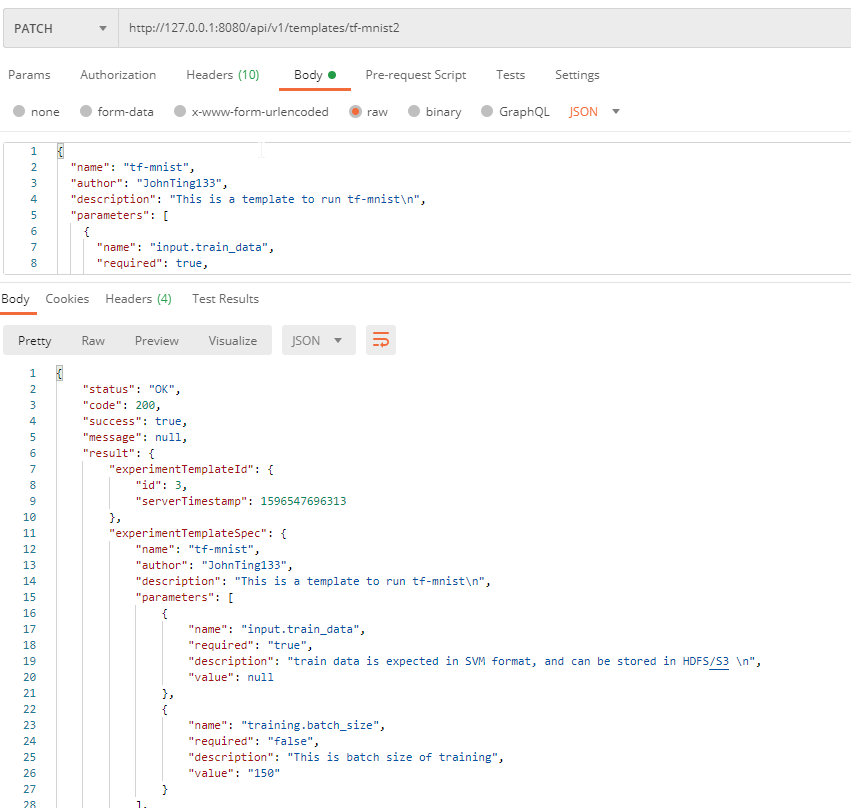The width and height of the screenshot is (851, 808).
Task: Click the 200 code value in response
Action: pos(145,405)
